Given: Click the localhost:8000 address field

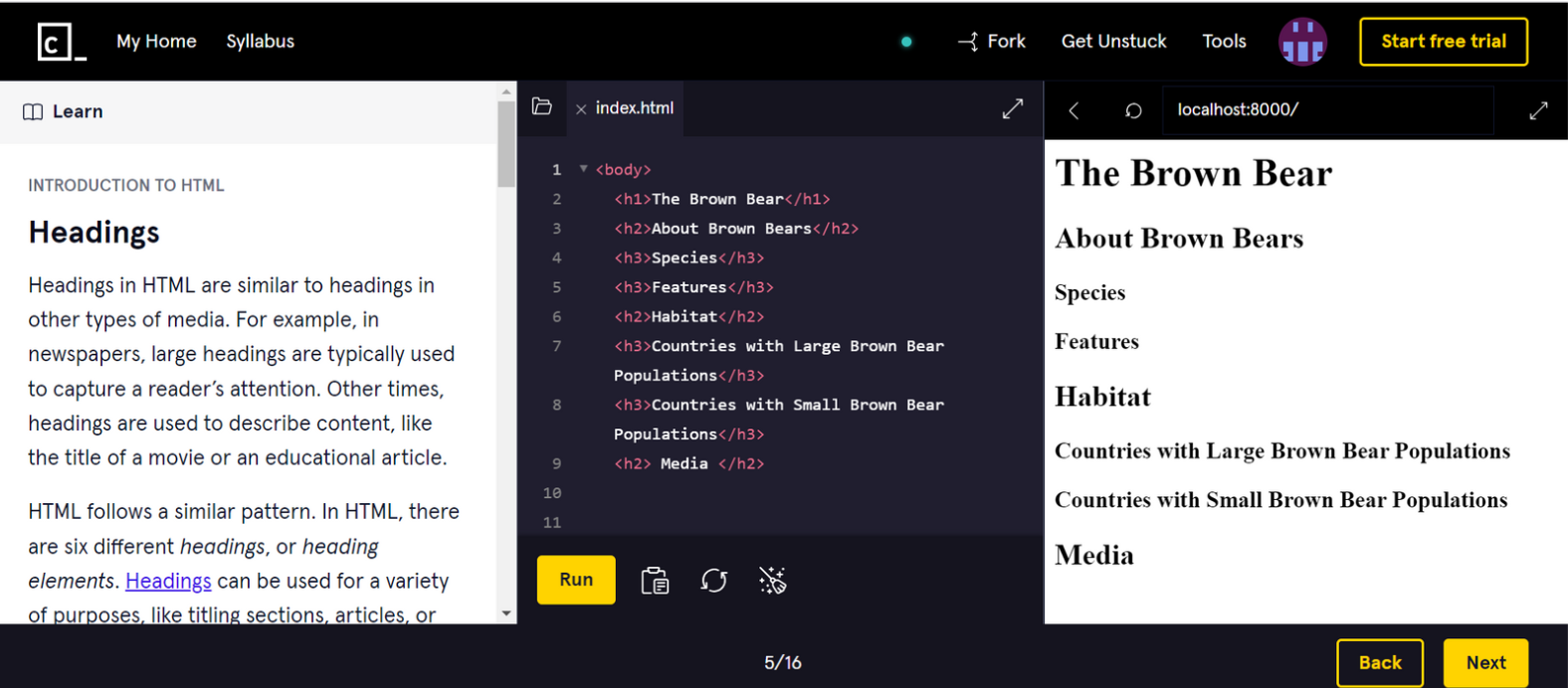Looking at the screenshot, I should (x=1327, y=110).
